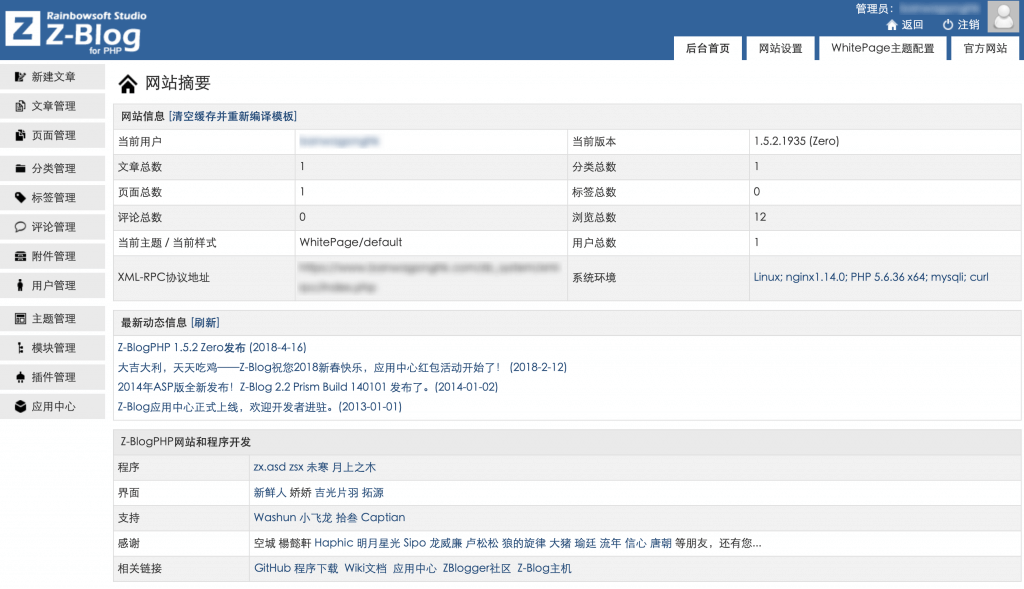Click 清空缓存并重新编译模板 link
Screen dimensions: 1024x589
pyautogui.click(x=232, y=116)
